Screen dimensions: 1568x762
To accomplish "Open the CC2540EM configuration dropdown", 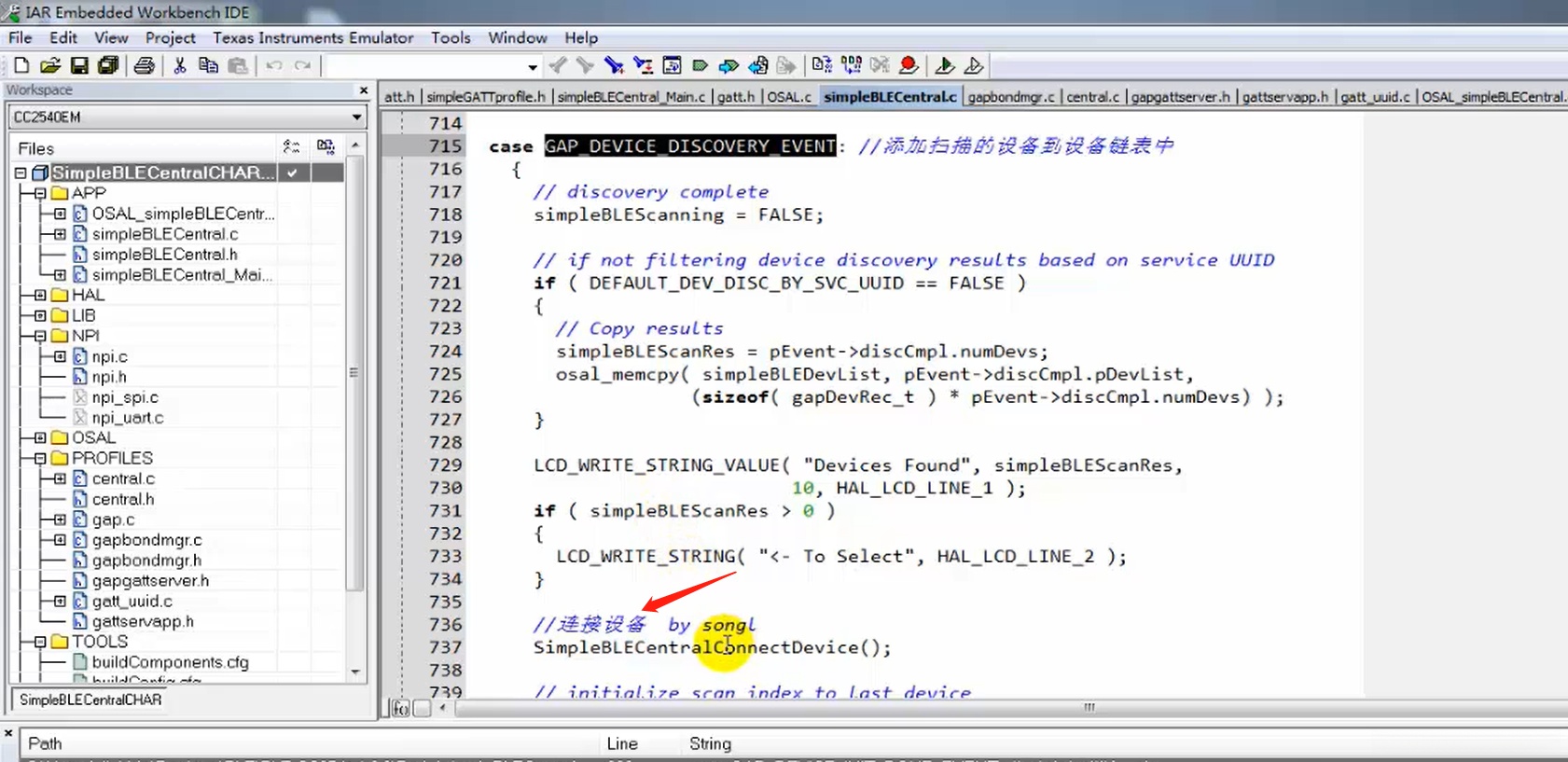I will point(357,118).
